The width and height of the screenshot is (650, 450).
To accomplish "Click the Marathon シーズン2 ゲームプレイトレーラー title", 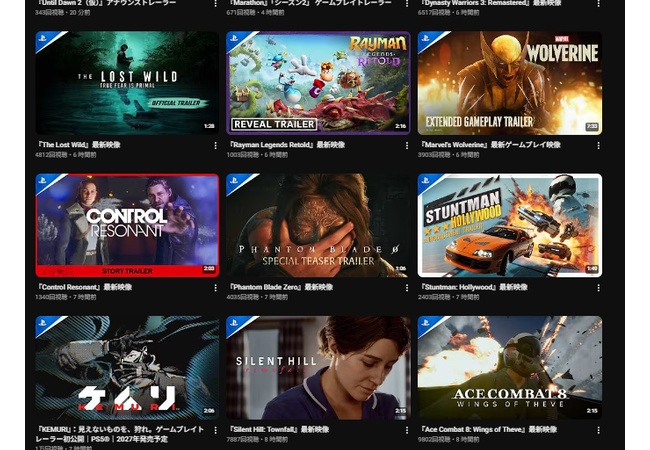I will [x=310, y=3].
